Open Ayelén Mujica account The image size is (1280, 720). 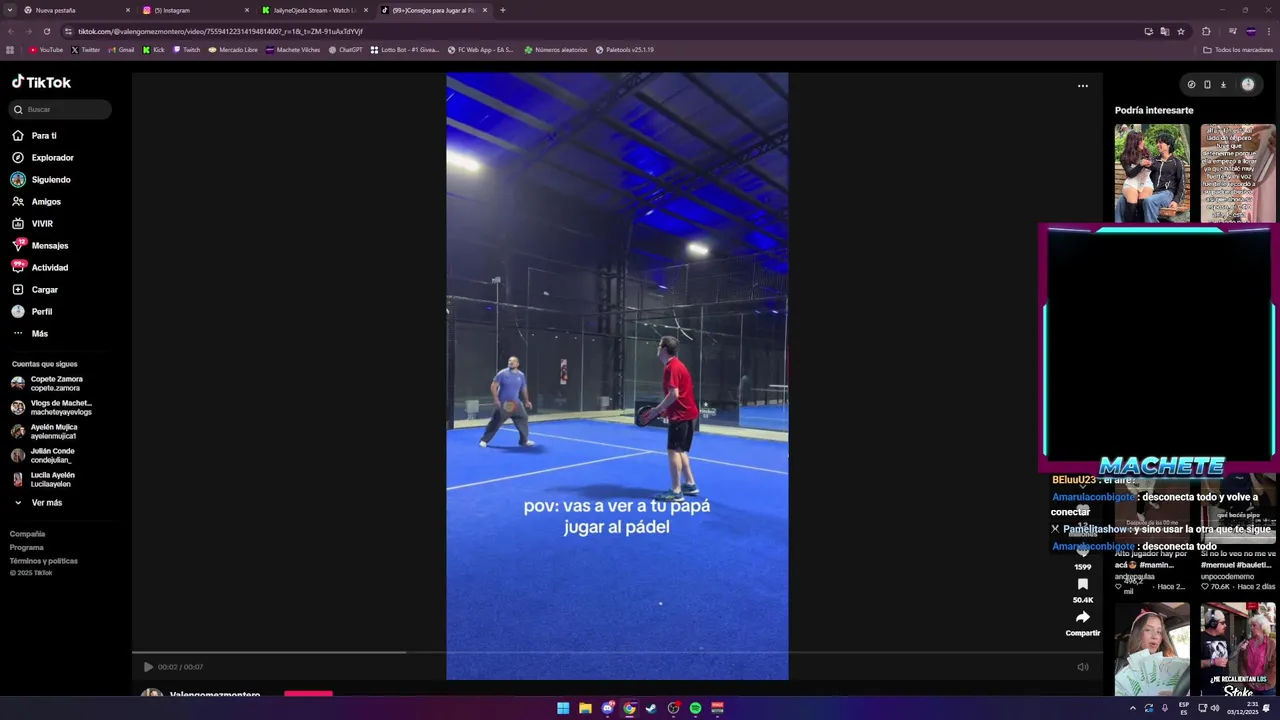click(44, 431)
